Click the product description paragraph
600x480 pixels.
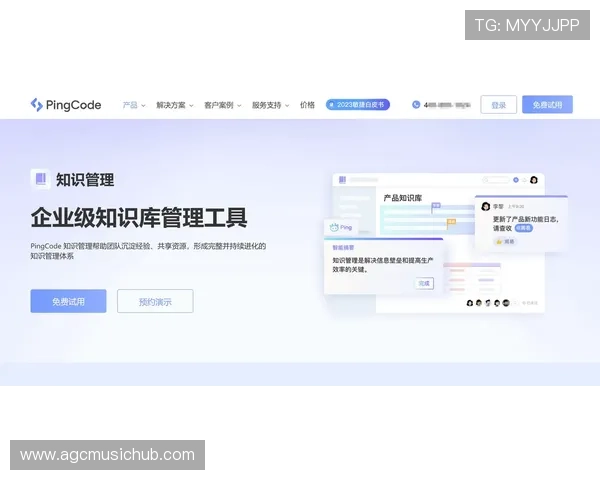click(148, 251)
